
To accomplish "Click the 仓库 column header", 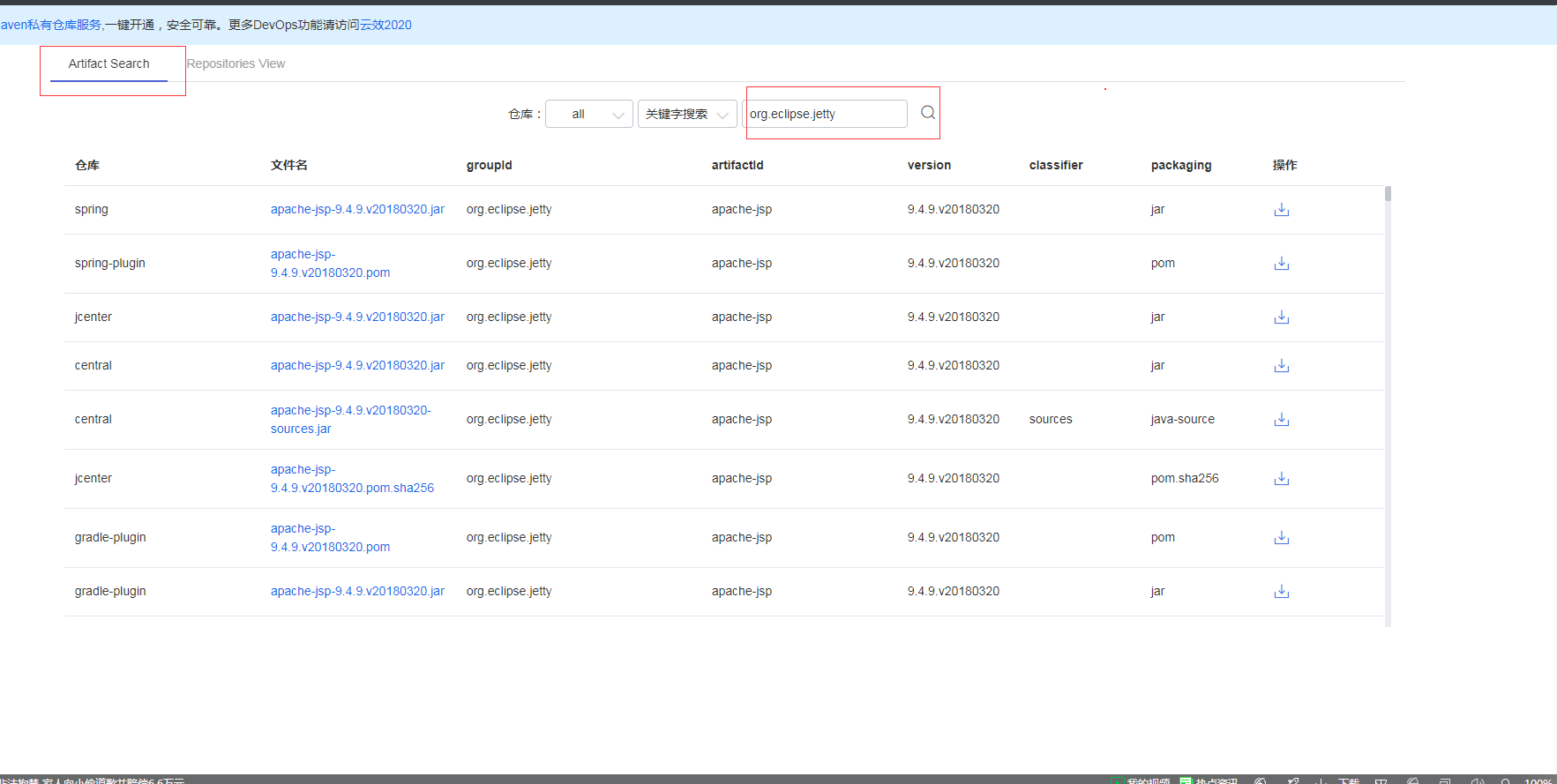I will 87,165.
